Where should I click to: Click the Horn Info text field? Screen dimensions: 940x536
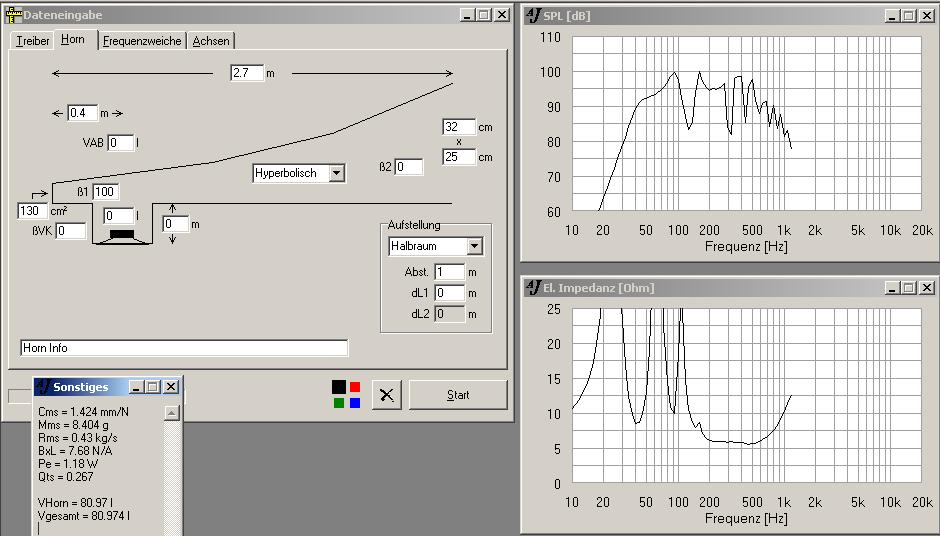click(184, 348)
